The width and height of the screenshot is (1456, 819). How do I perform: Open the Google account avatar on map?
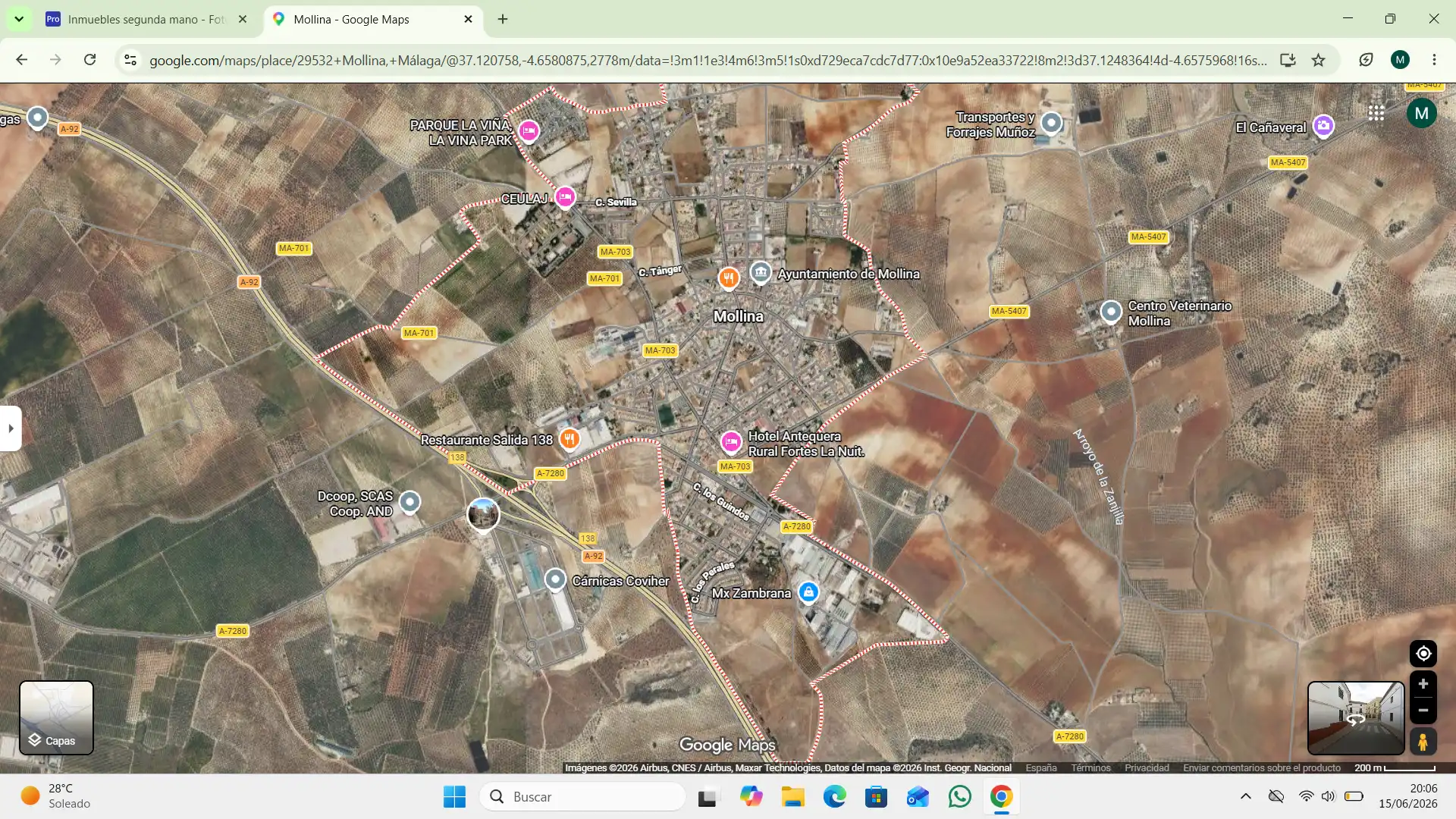pos(1421,114)
